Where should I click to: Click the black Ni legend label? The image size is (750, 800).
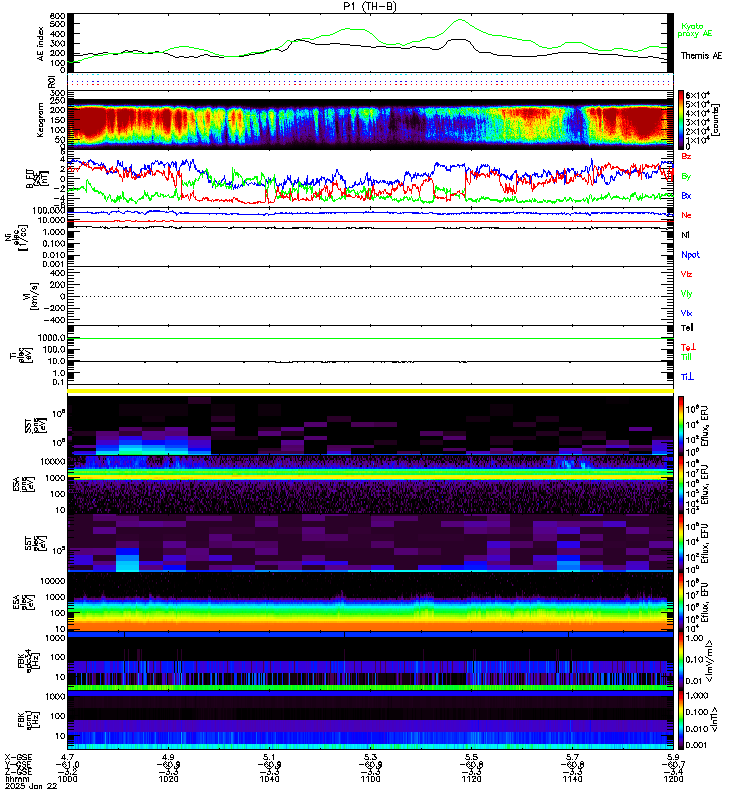(x=685, y=235)
